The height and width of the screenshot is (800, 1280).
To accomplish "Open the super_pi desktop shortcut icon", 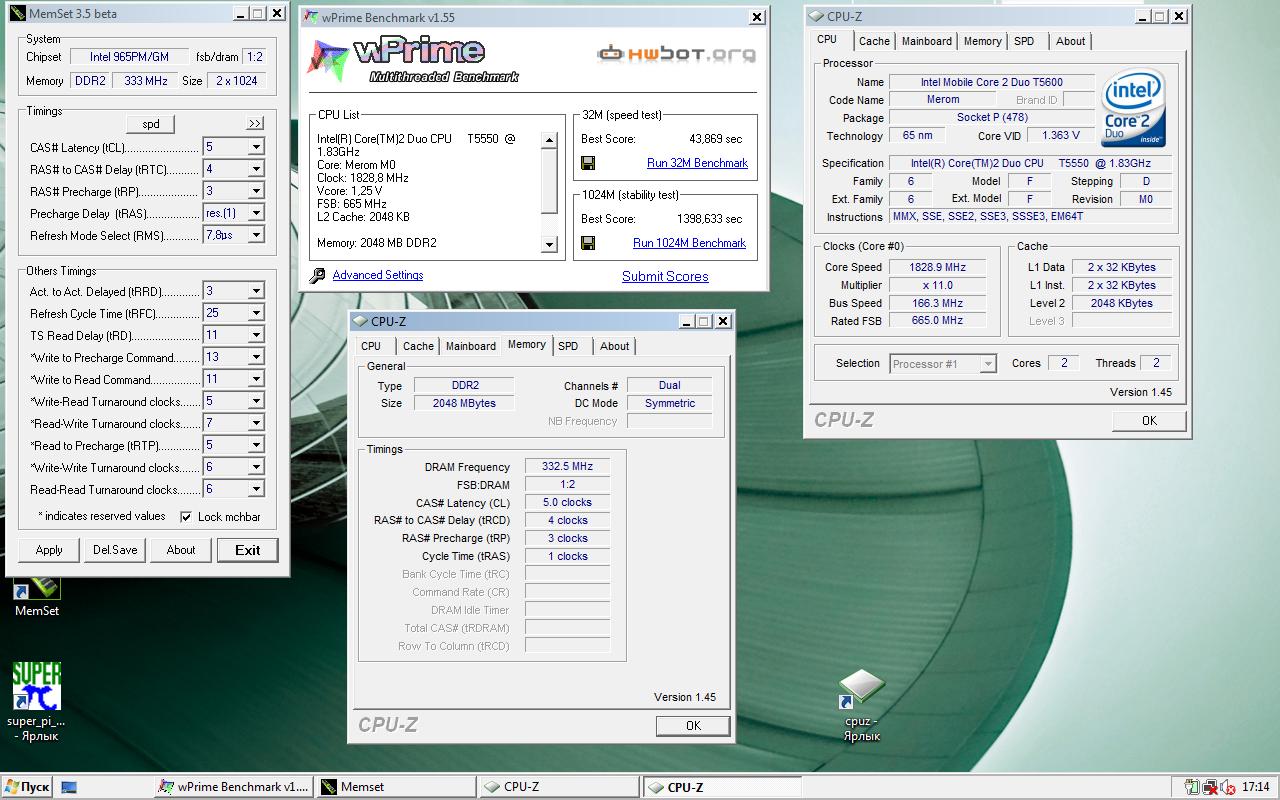I will 37,686.
